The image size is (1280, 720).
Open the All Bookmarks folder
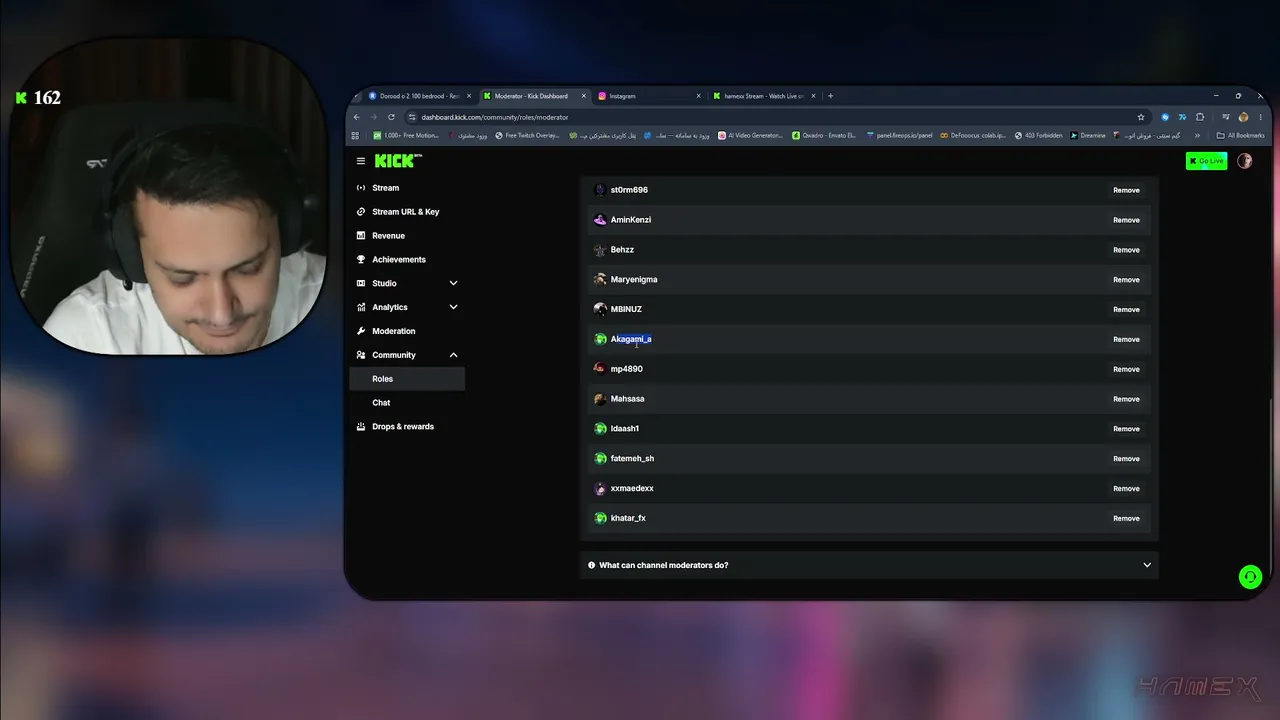pos(1241,135)
